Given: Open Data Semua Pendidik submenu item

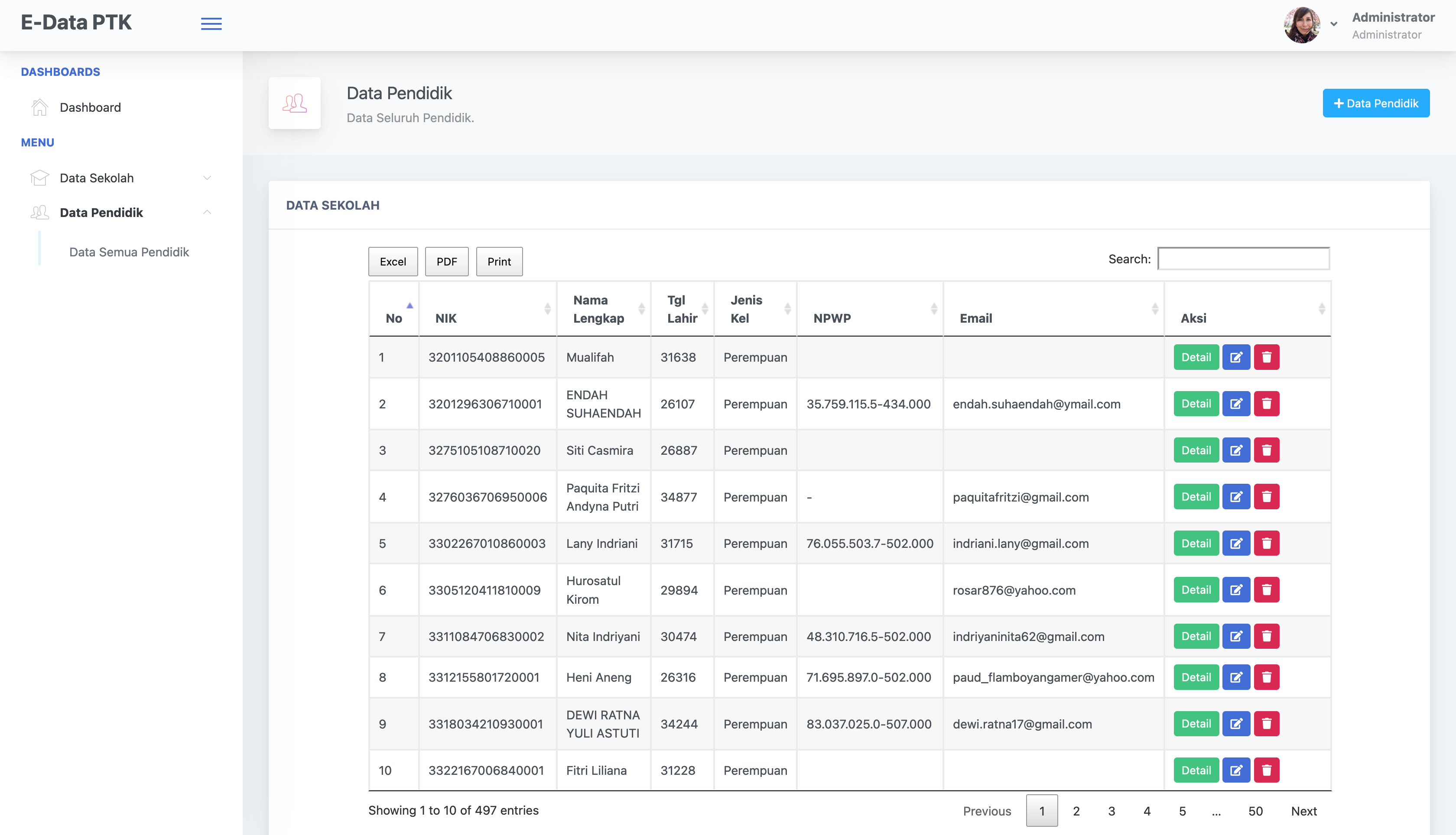Looking at the screenshot, I should (x=129, y=252).
